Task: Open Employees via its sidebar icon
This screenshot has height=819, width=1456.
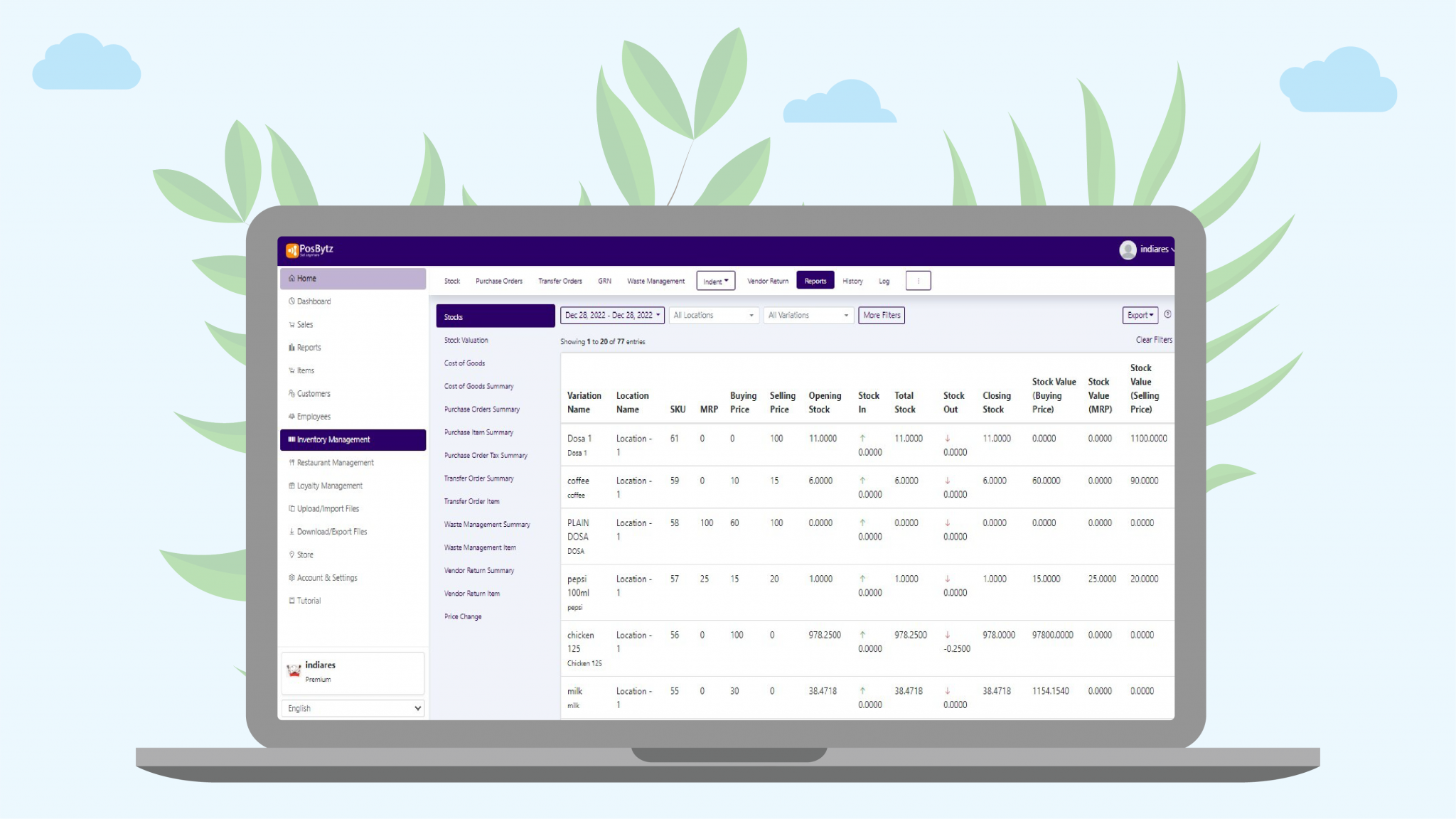Action: tap(291, 416)
